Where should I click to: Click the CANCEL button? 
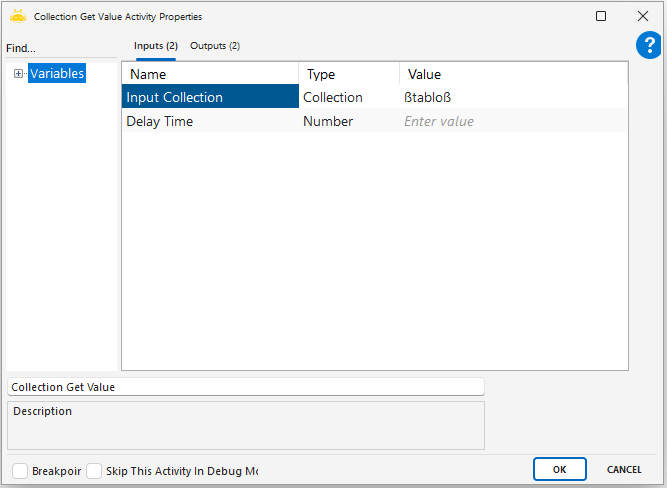pyautogui.click(x=624, y=469)
